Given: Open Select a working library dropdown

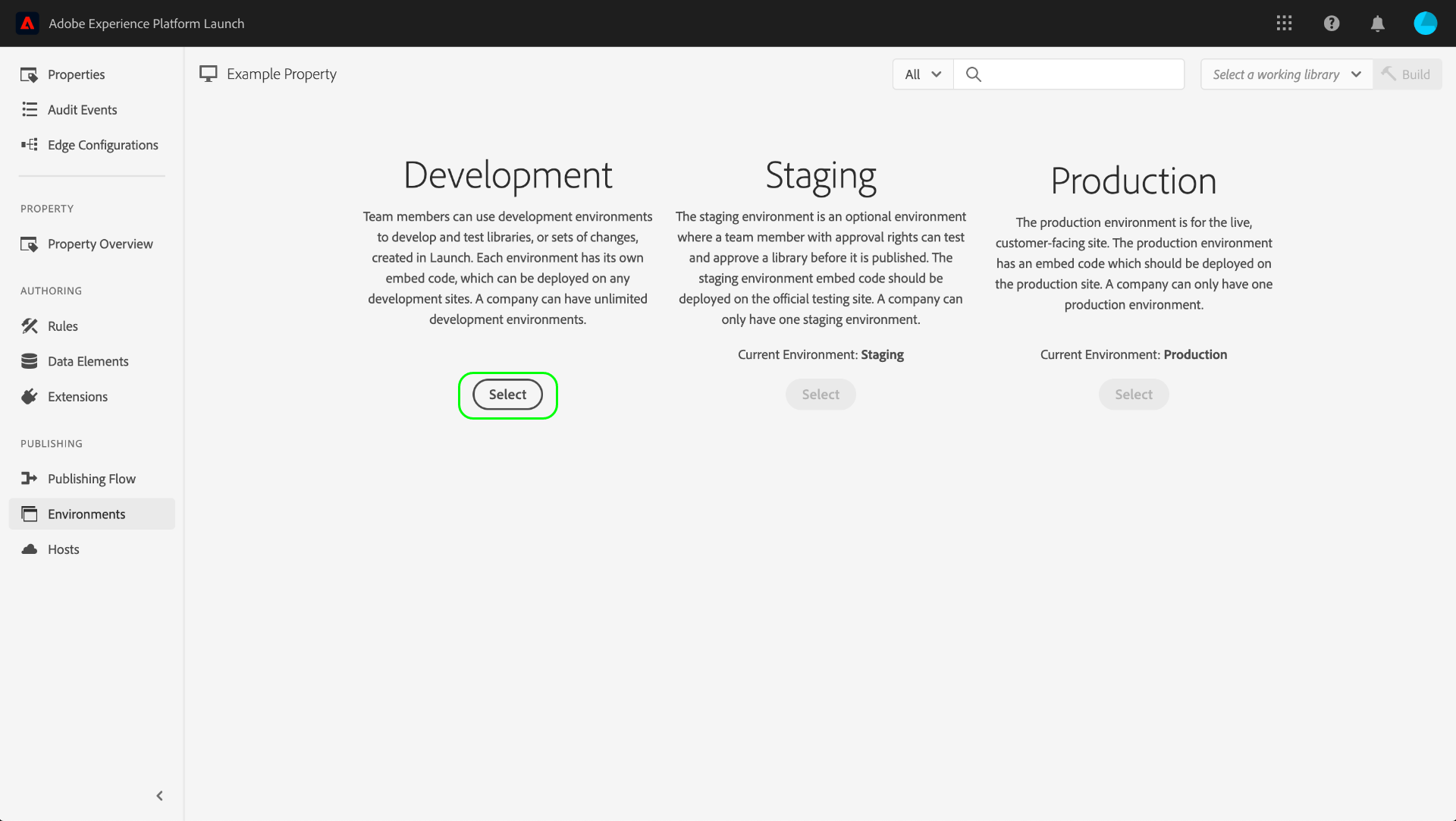Looking at the screenshot, I should pyautogui.click(x=1287, y=74).
